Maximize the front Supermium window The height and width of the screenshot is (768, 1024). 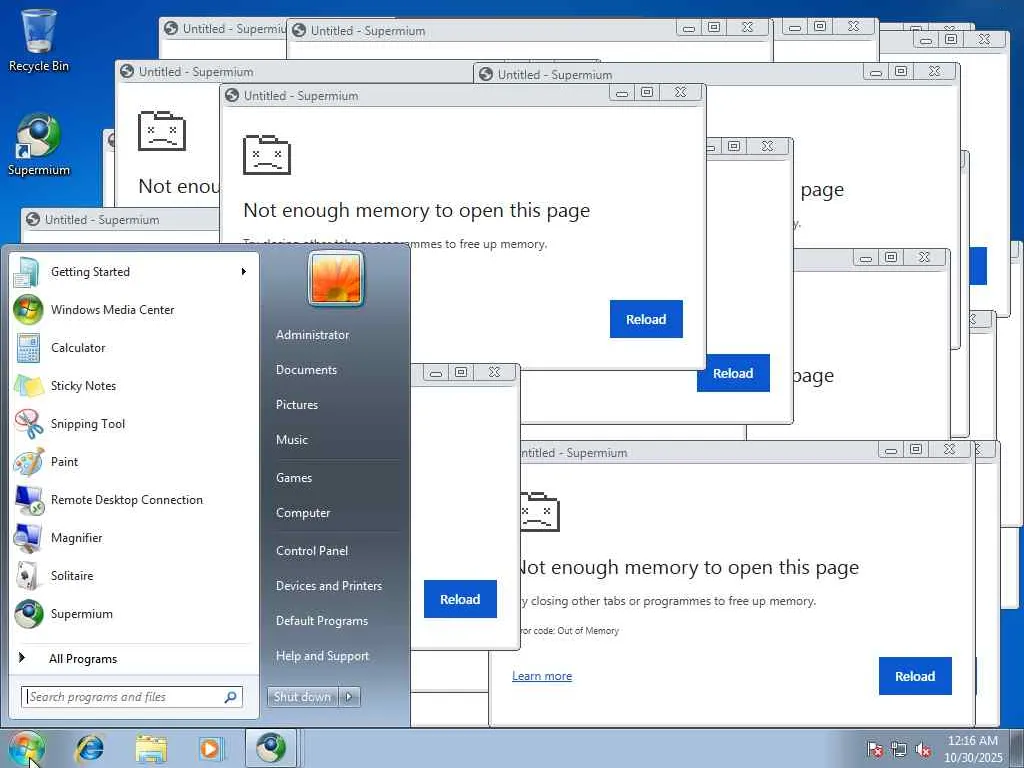point(647,93)
